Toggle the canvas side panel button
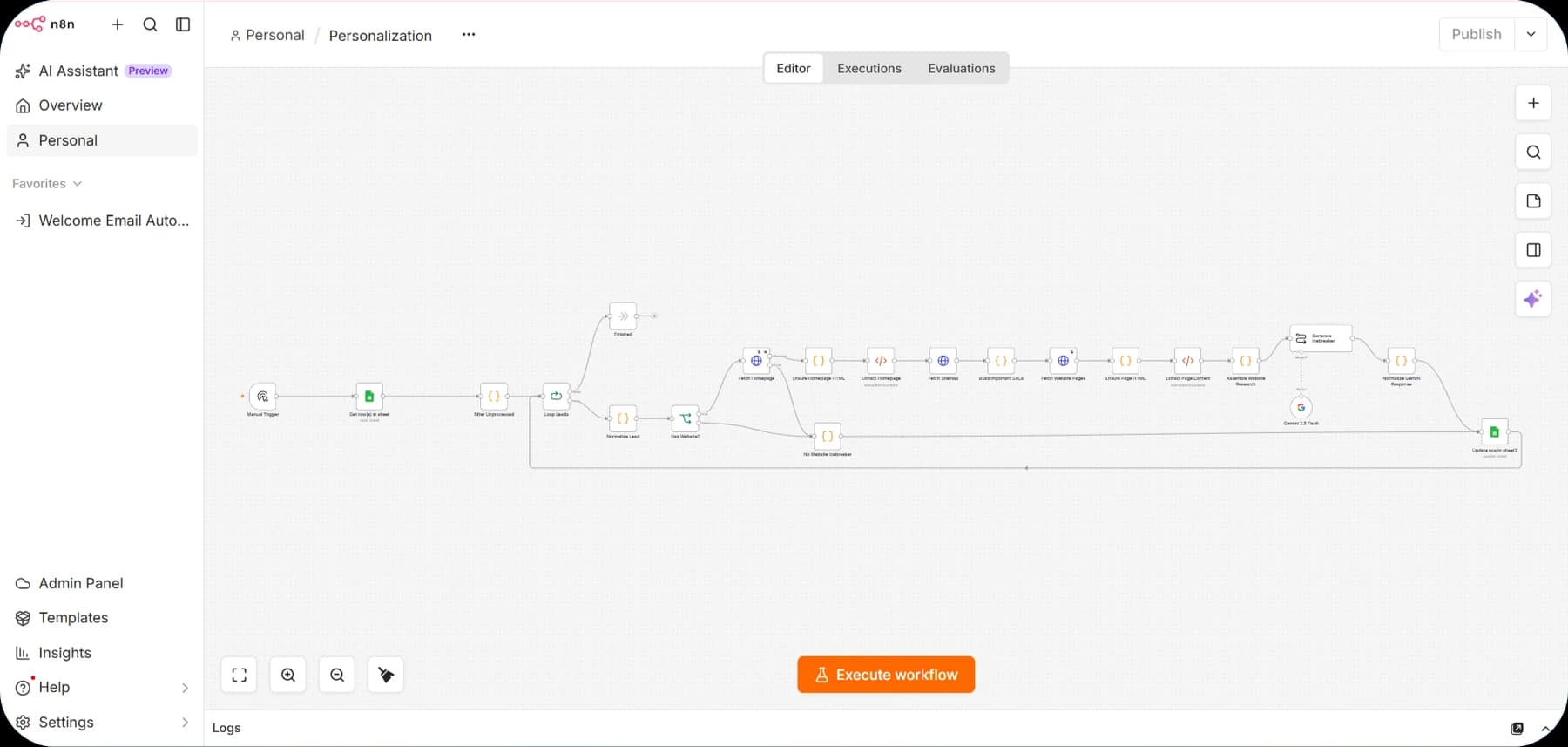Viewport: 1568px width, 747px height. 1533,250
